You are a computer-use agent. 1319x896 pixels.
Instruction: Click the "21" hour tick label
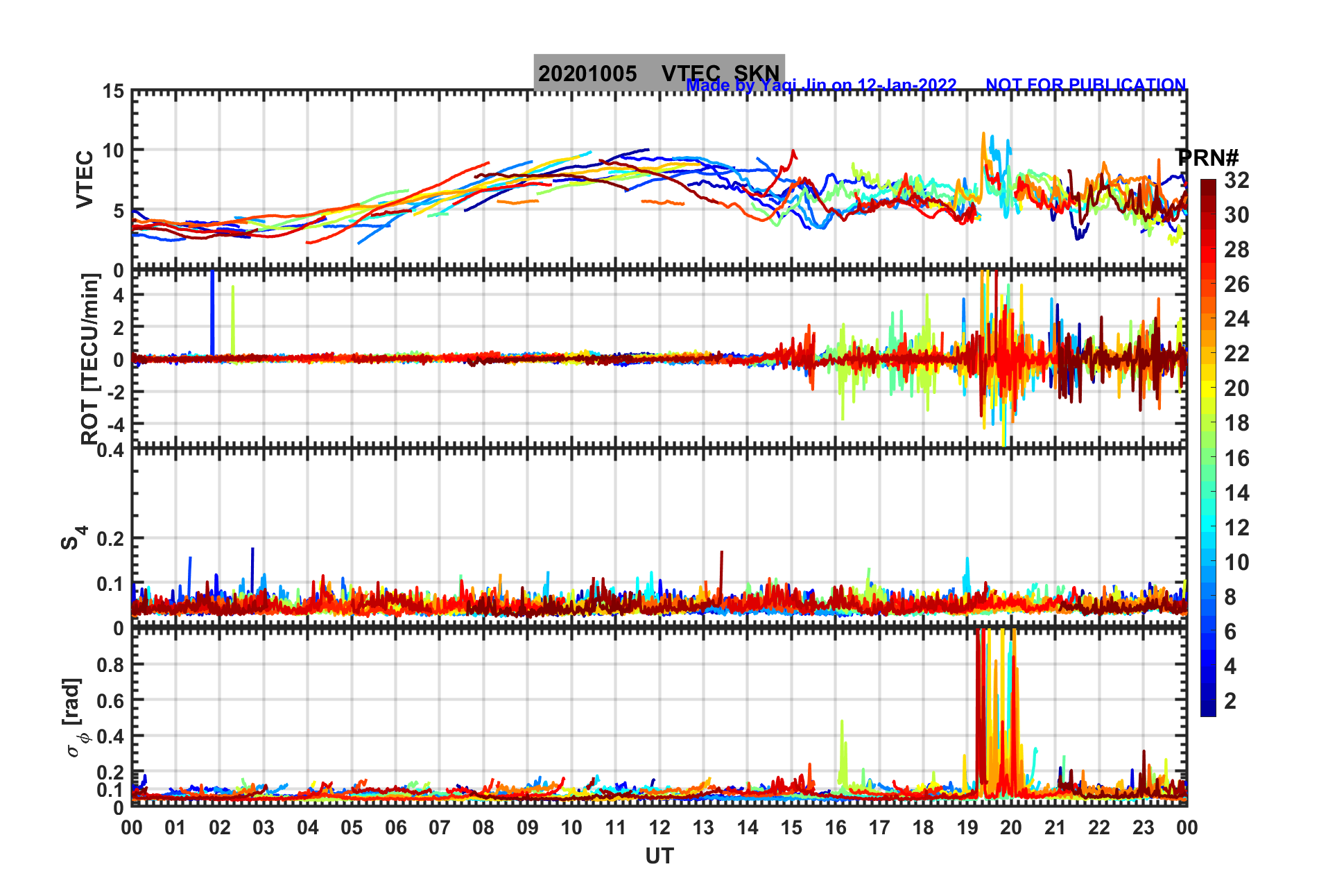pyautogui.click(x=1055, y=827)
